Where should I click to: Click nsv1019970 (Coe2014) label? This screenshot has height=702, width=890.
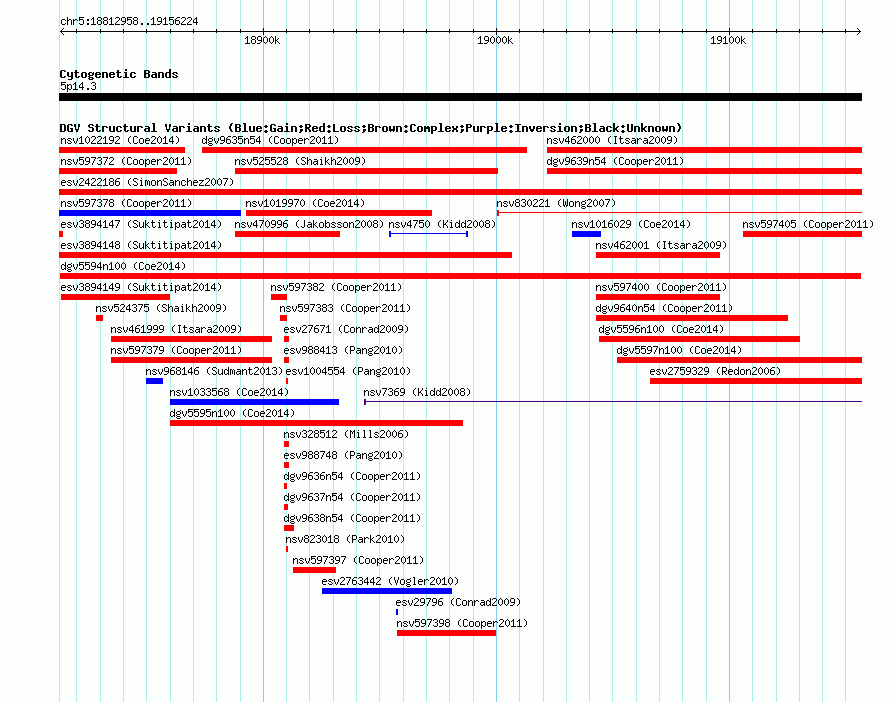pyautogui.click(x=305, y=203)
